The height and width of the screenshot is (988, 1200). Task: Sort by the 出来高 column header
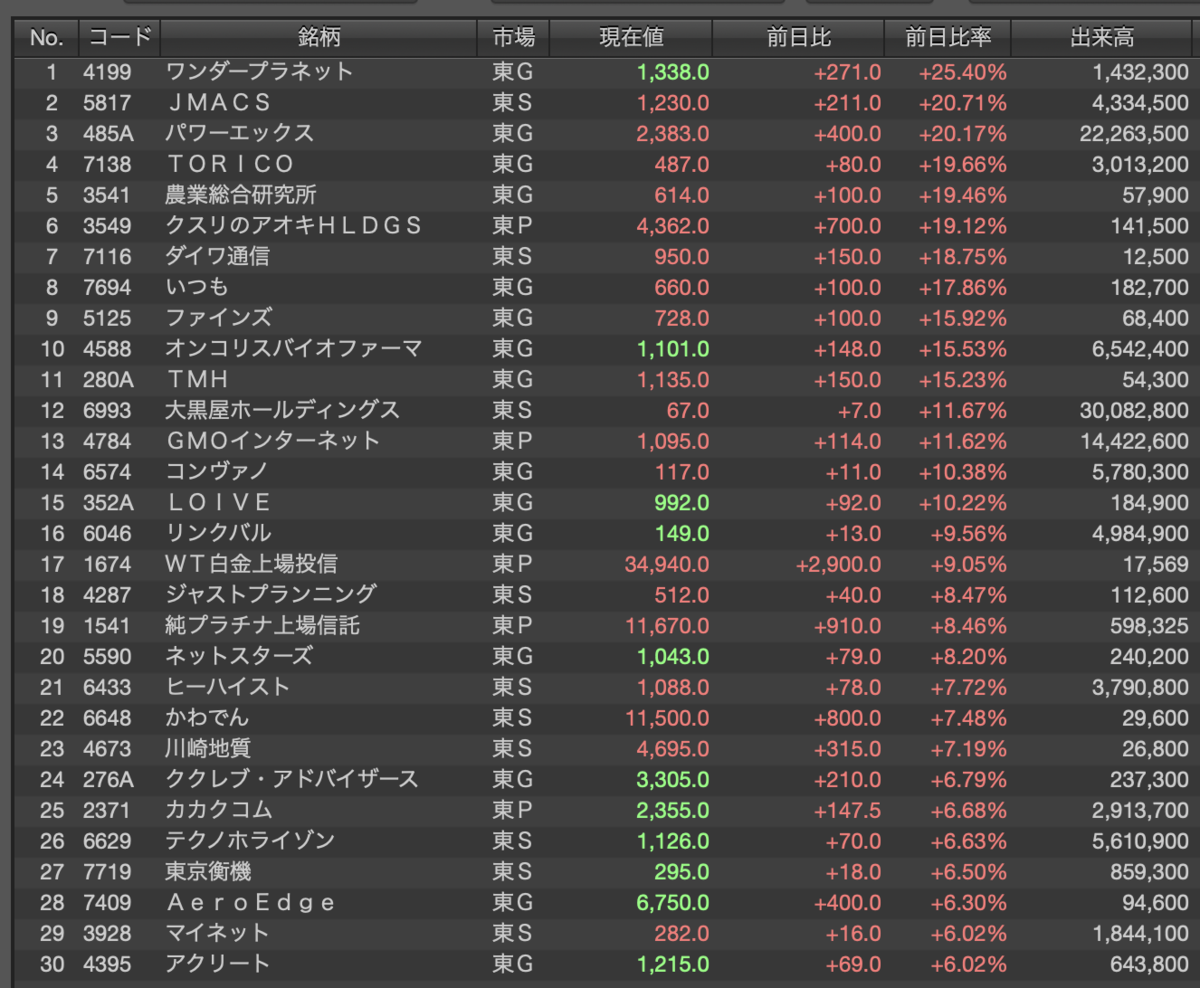(1102, 39)
